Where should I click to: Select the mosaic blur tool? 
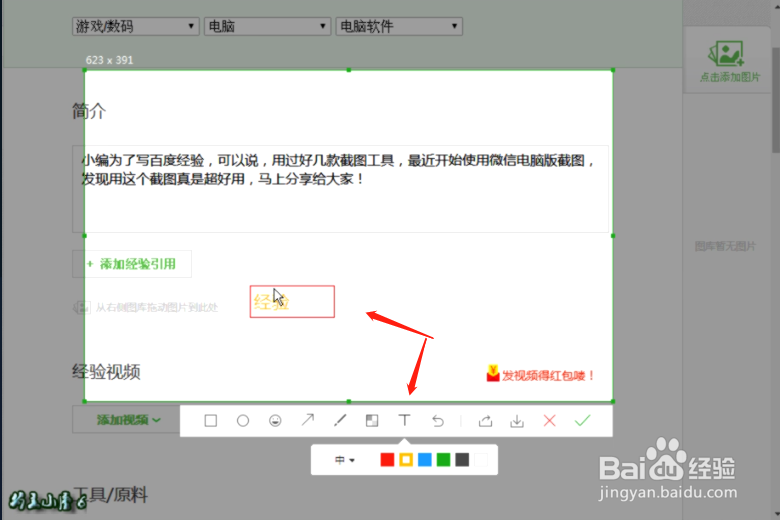point(372,421)
